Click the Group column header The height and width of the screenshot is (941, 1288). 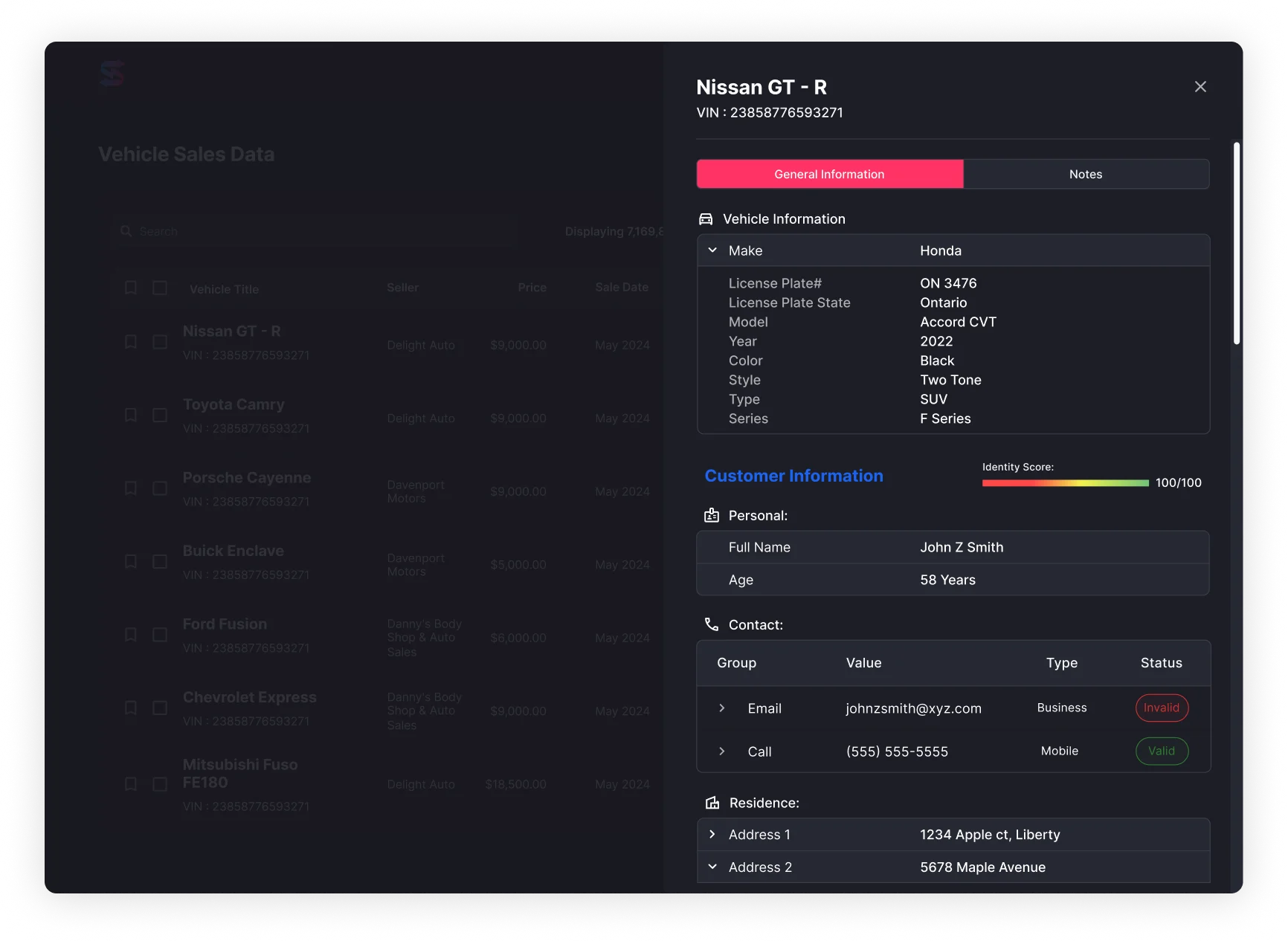pyautogui.click(x=736, y=663)
